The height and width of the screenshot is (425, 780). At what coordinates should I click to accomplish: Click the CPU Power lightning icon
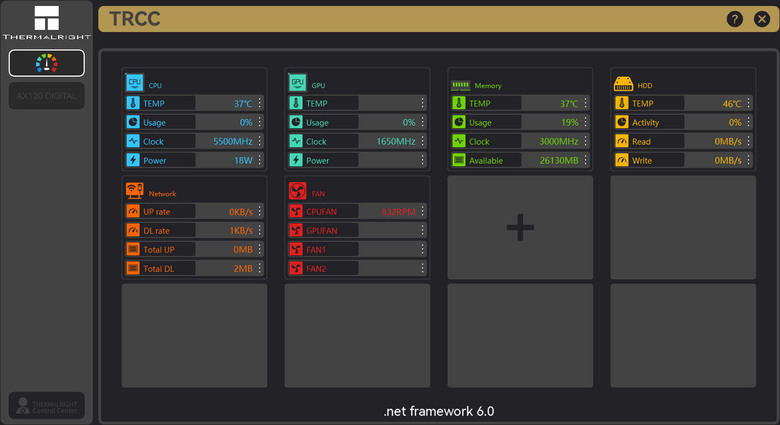[x=133, y=160]
